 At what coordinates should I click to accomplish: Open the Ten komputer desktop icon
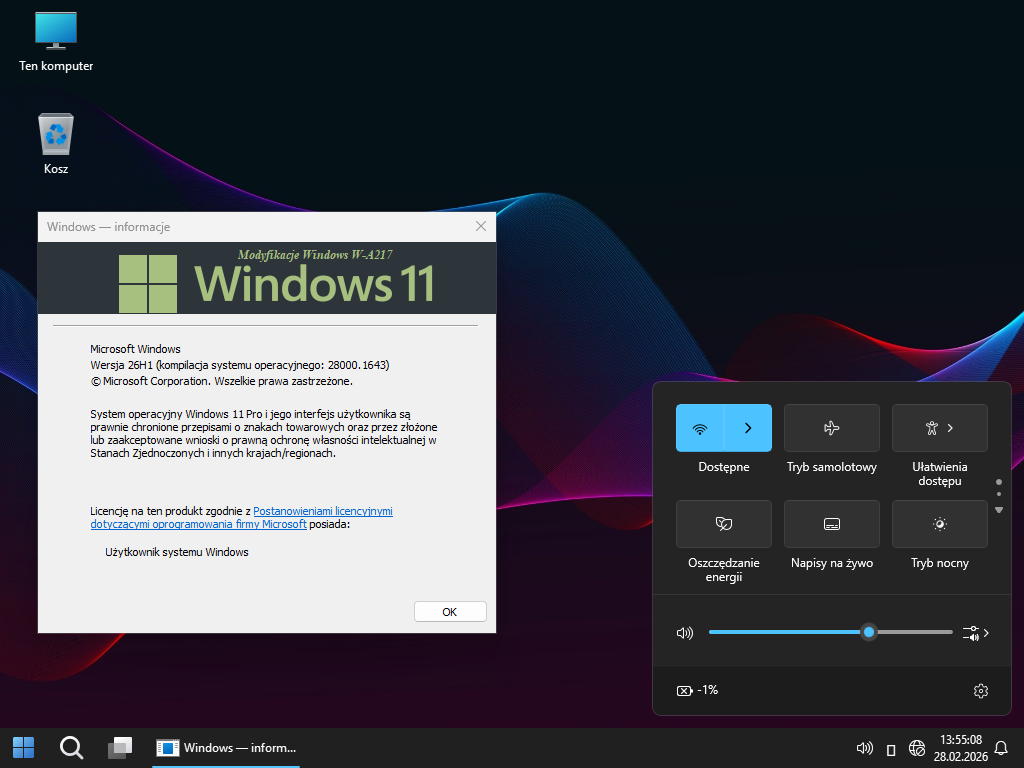[56, 40]
